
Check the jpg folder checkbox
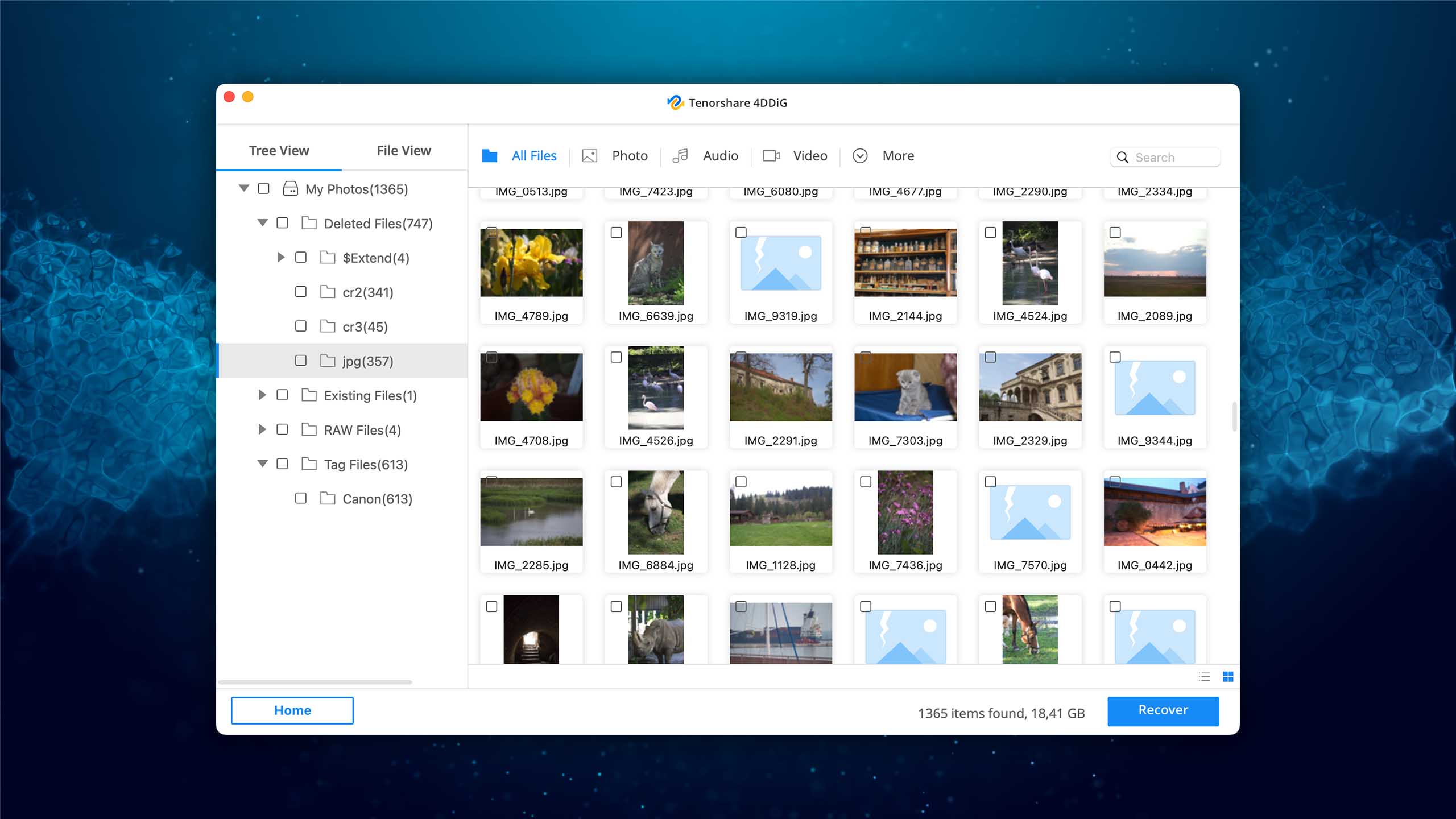coord(301,361)
